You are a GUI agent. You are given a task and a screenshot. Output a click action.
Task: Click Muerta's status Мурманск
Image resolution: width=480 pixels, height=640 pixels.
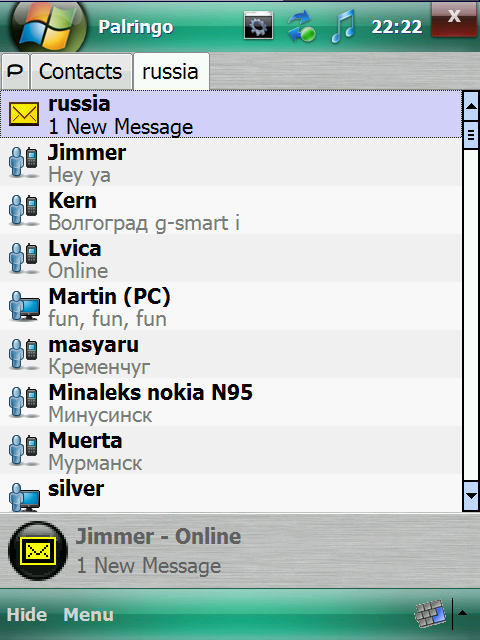tap(95, 463)
